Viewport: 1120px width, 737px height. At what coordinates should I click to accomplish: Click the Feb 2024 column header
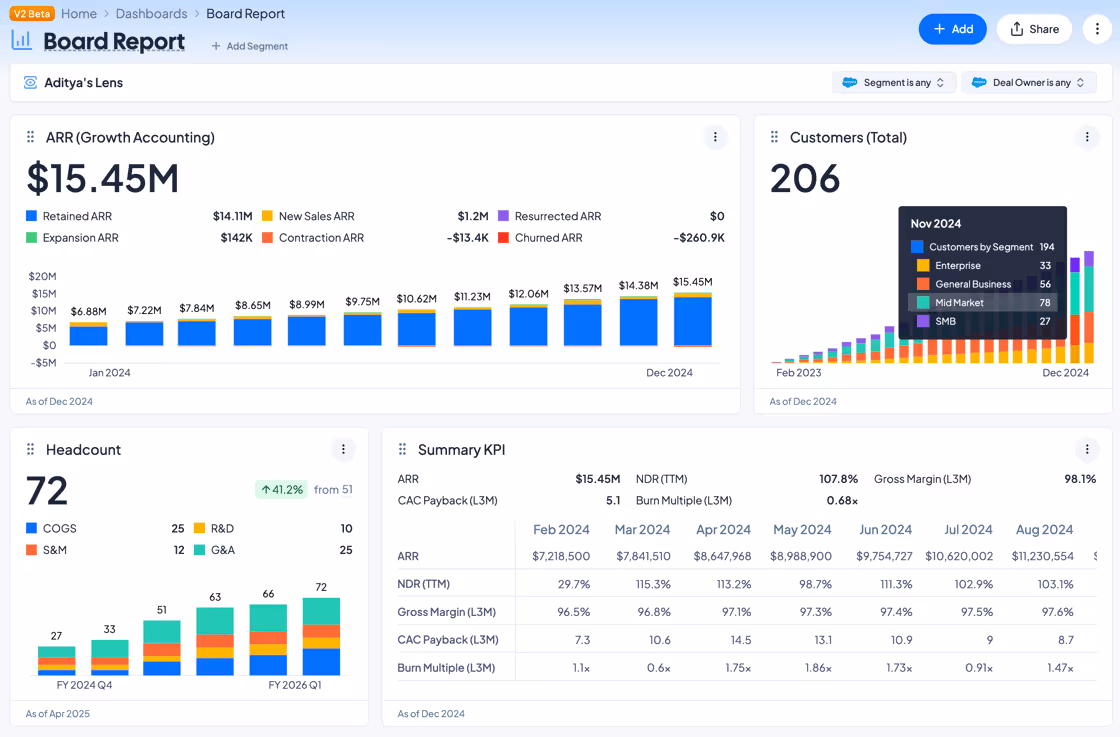[561, 529]
